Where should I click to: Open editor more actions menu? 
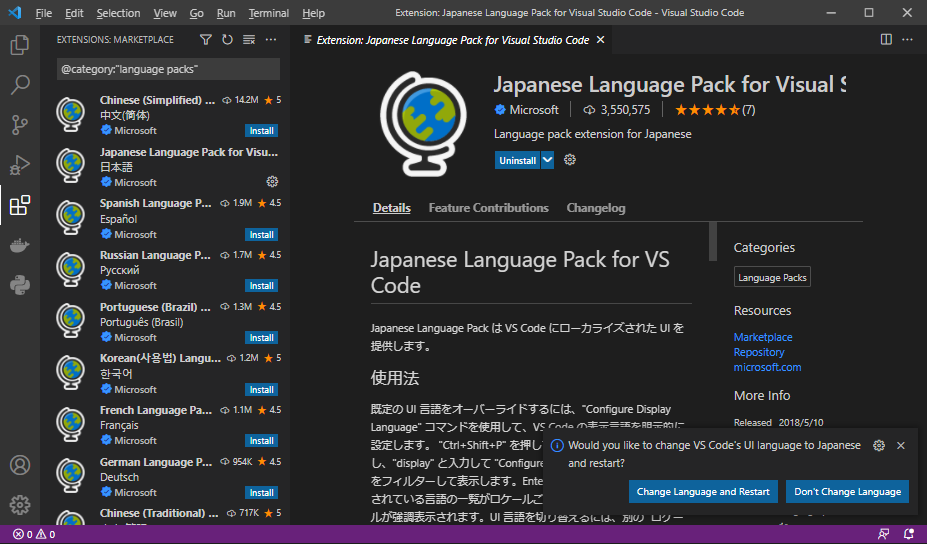[x=907, y=40]
